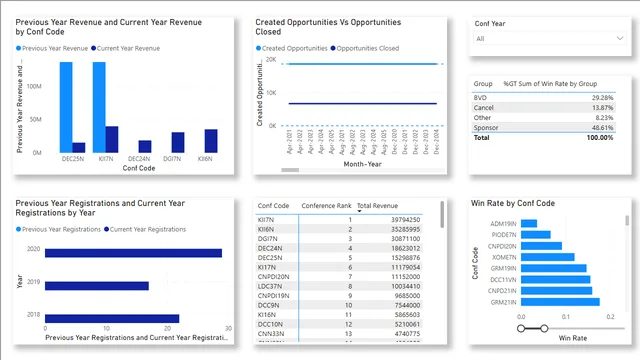640x360 pixels.
Task: Click the Win Rate by Conf Code title
Action: point(513,203)
